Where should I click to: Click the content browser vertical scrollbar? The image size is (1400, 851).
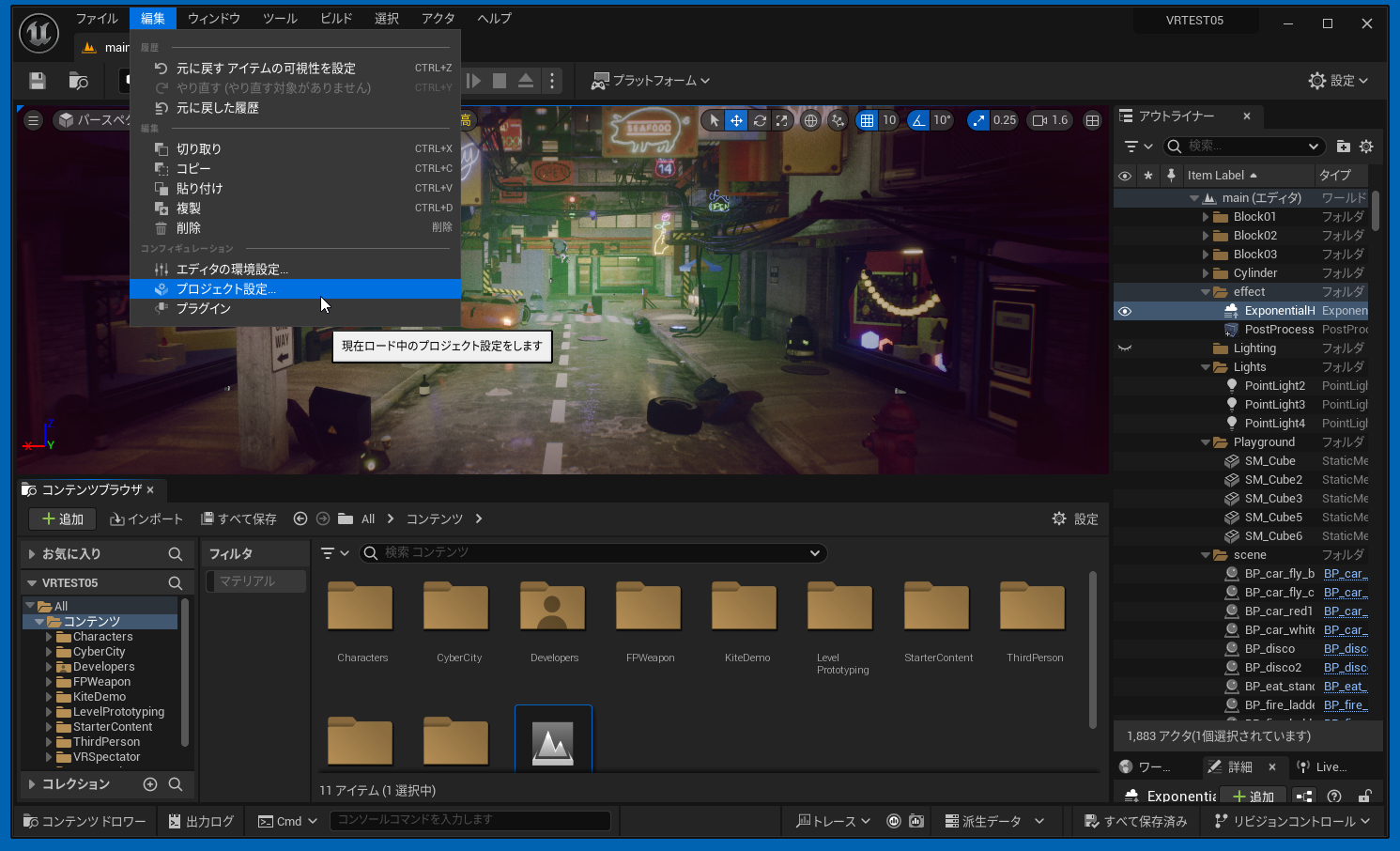click(x=1092, y=648)
